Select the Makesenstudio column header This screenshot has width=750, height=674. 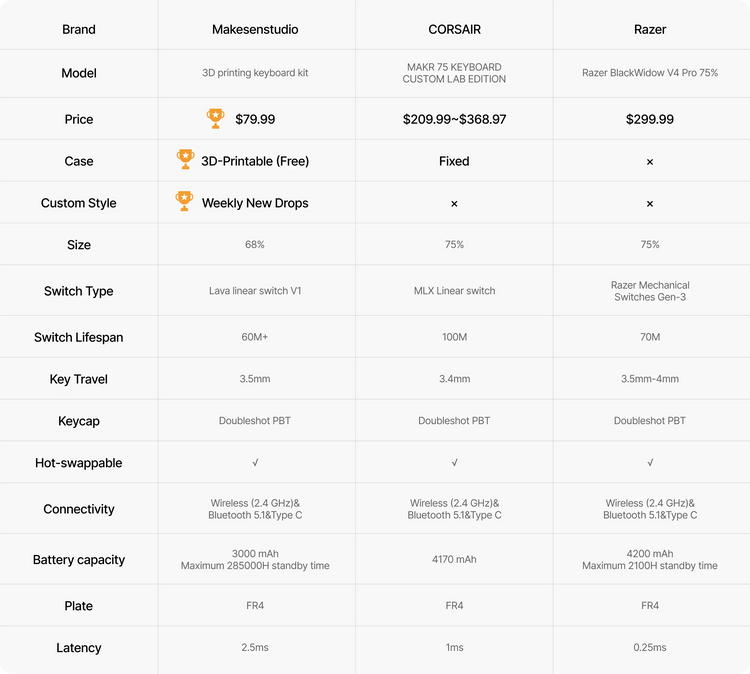tap(255, 29)
